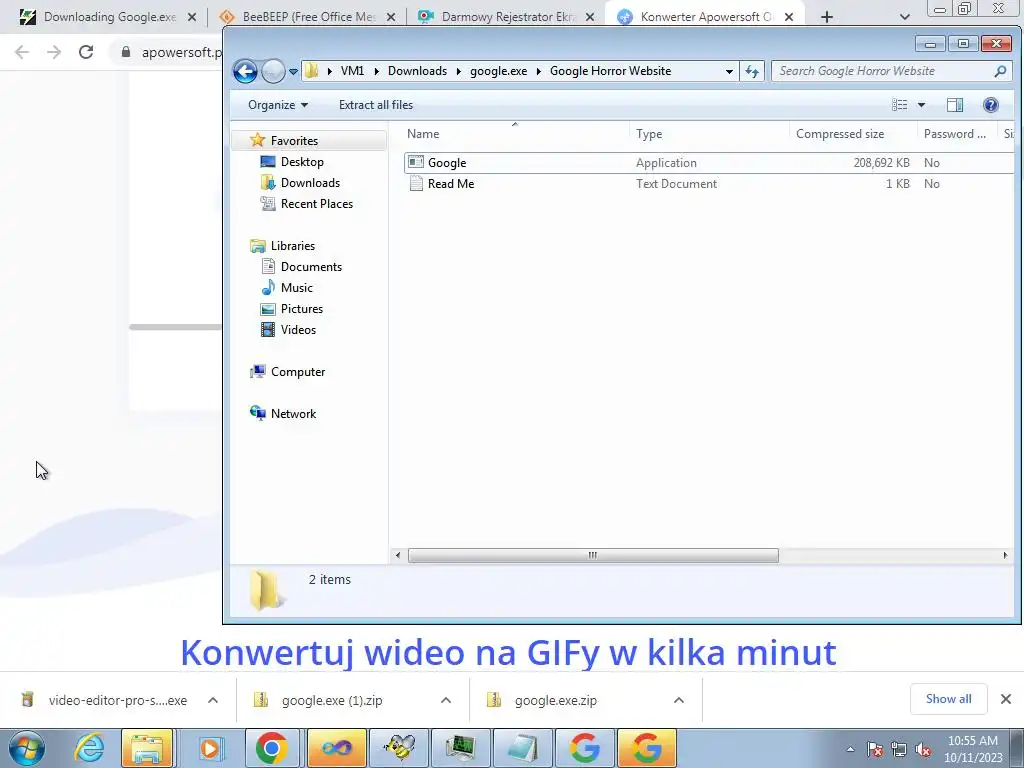The width and height of the screenshot is (1024, 768).
Task: Open the BeeBEEP bee icon on taskbar
Action: [x=400, y=748]
